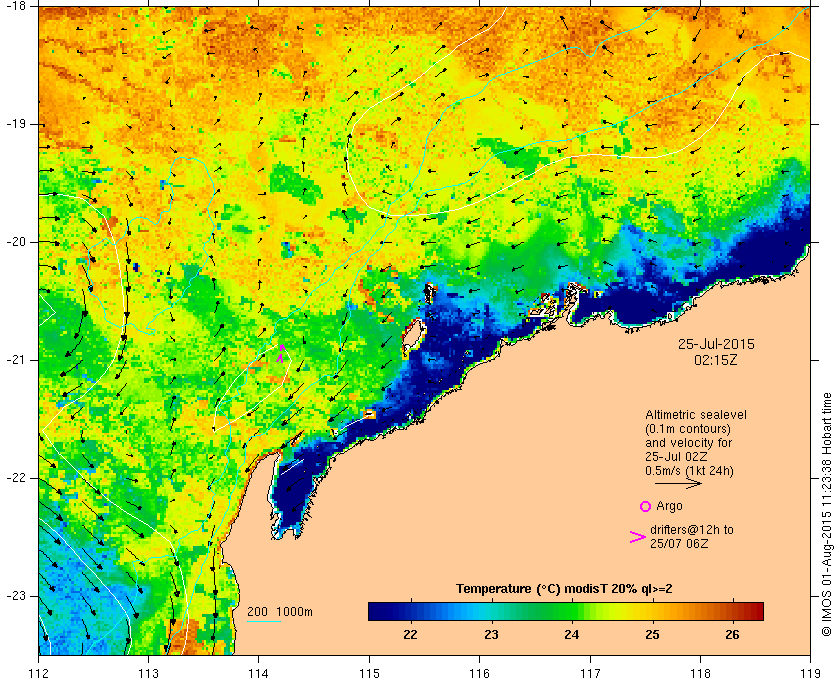840x680 pixels.
Task: Click the yellow-orange 25°C colorbar region
Action: (x=652, y=611)
